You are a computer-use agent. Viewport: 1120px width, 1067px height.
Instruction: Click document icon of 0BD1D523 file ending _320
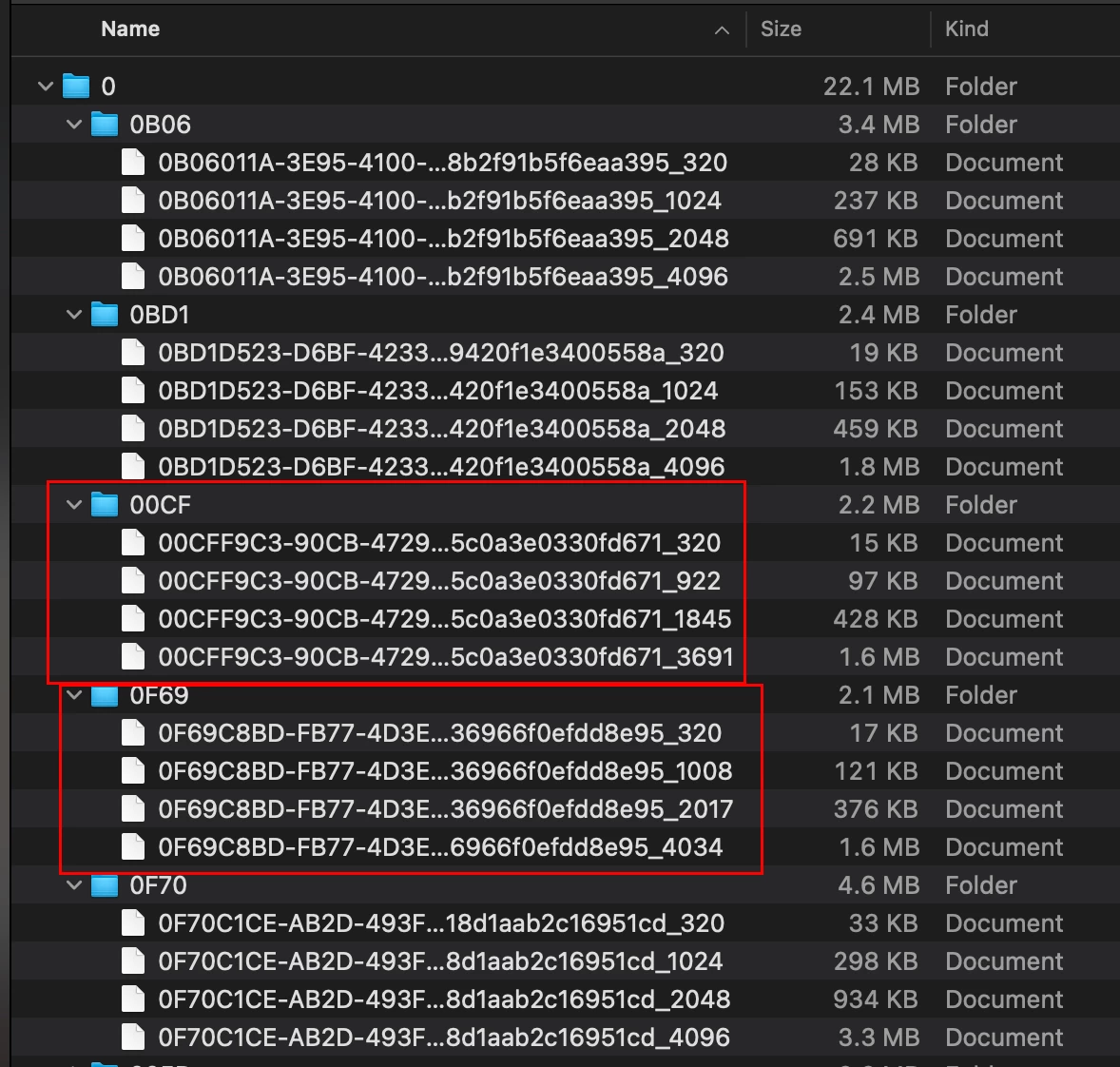[x=133, y=352]
